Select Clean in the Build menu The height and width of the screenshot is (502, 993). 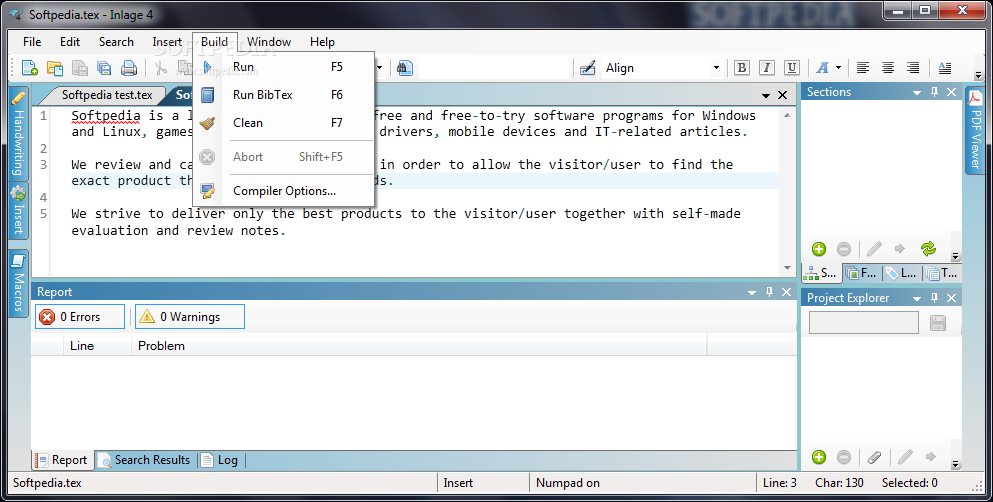(x=284, y=123)
